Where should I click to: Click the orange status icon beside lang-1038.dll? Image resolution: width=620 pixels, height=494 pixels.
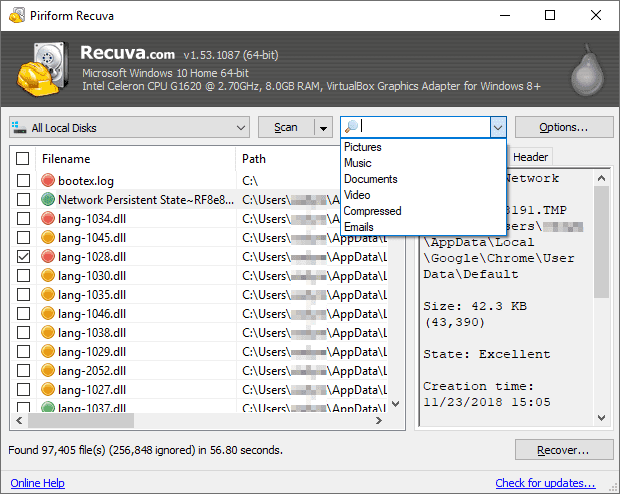pos(48,332)
